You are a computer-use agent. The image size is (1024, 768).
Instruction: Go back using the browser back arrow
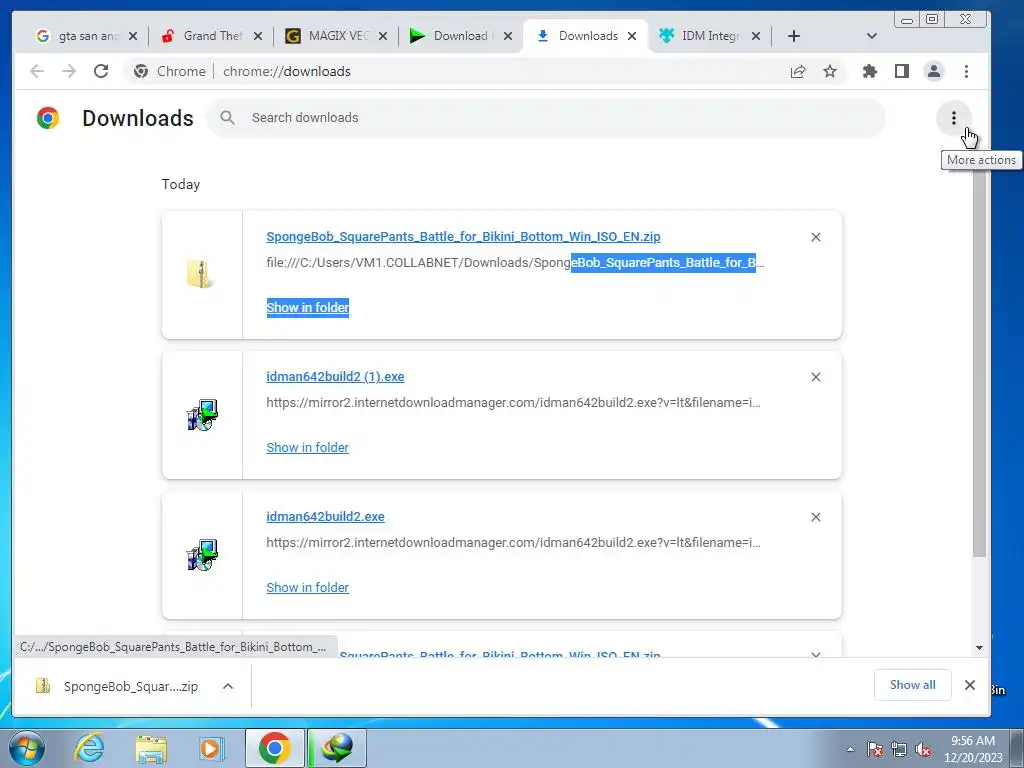click(x=37, y=71)
